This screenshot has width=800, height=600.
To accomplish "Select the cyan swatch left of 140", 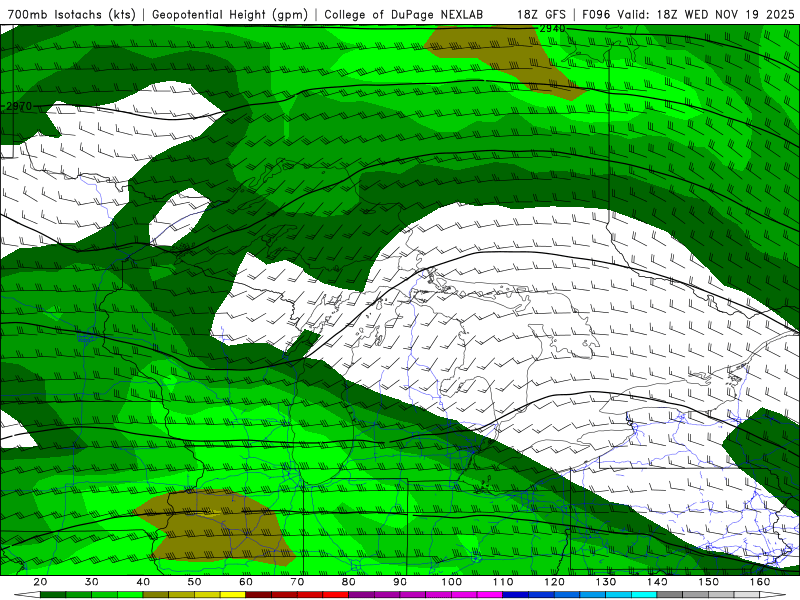I will coord(644,595).
